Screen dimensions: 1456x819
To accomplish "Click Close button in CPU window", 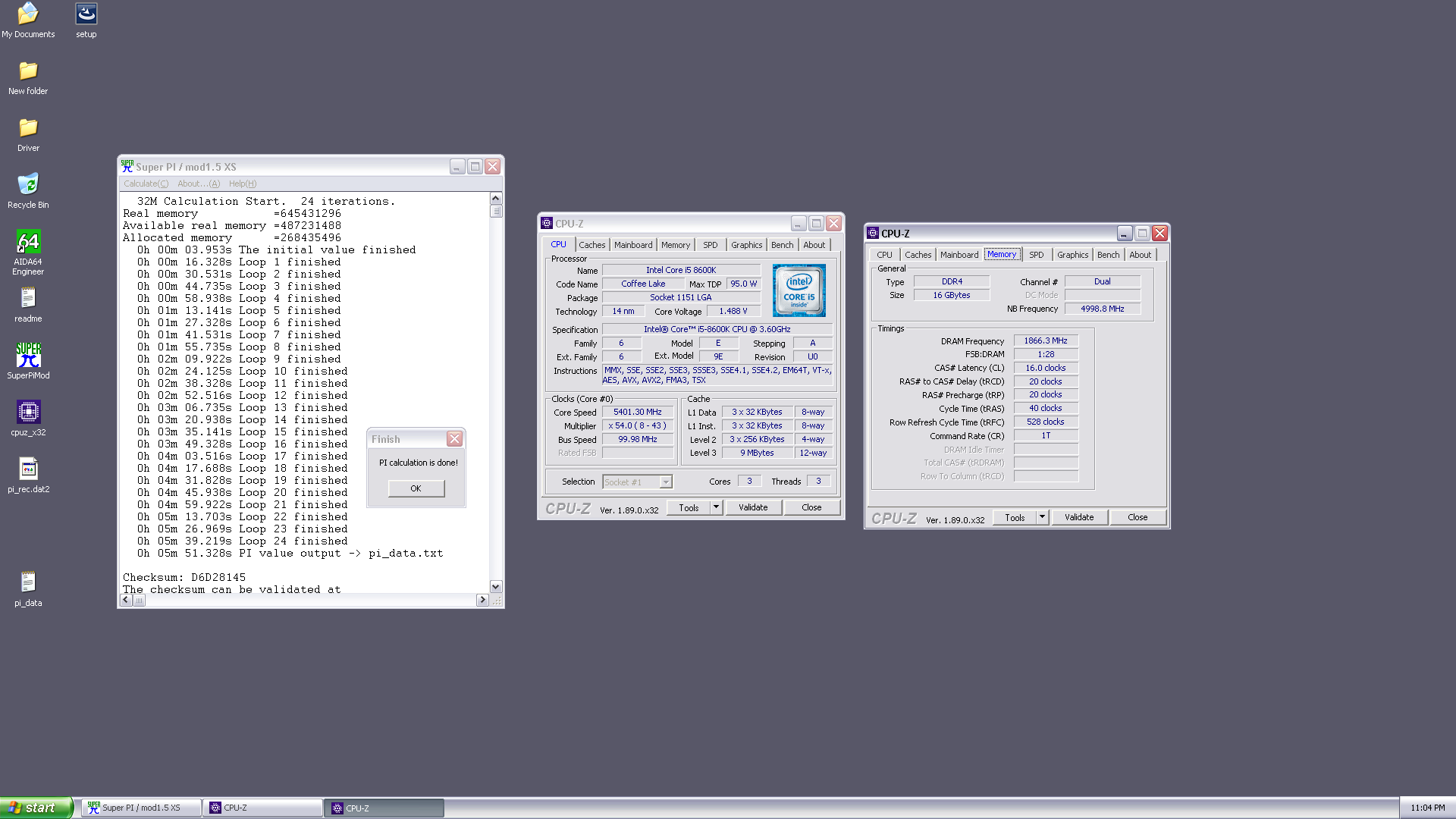I will 811,507.
